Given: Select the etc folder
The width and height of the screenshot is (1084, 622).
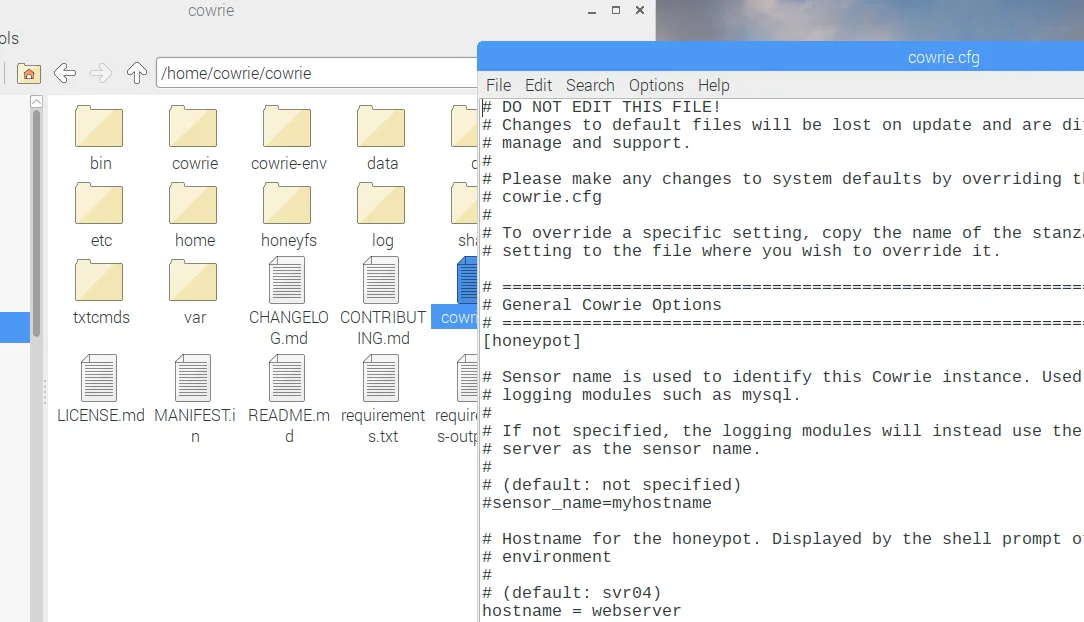Looking at the screenshot, I should tap(100, 203).
